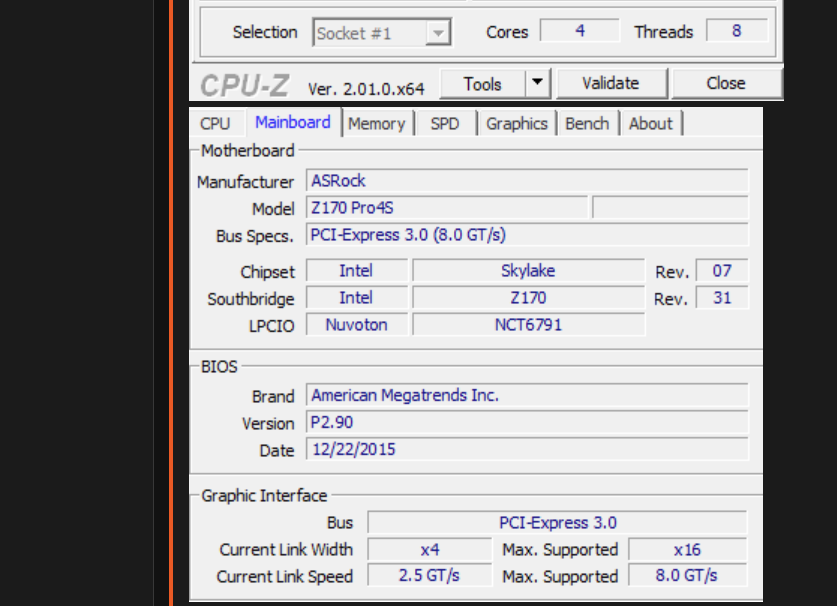Click the Southbridge Intel vendor field

[357, 298]
